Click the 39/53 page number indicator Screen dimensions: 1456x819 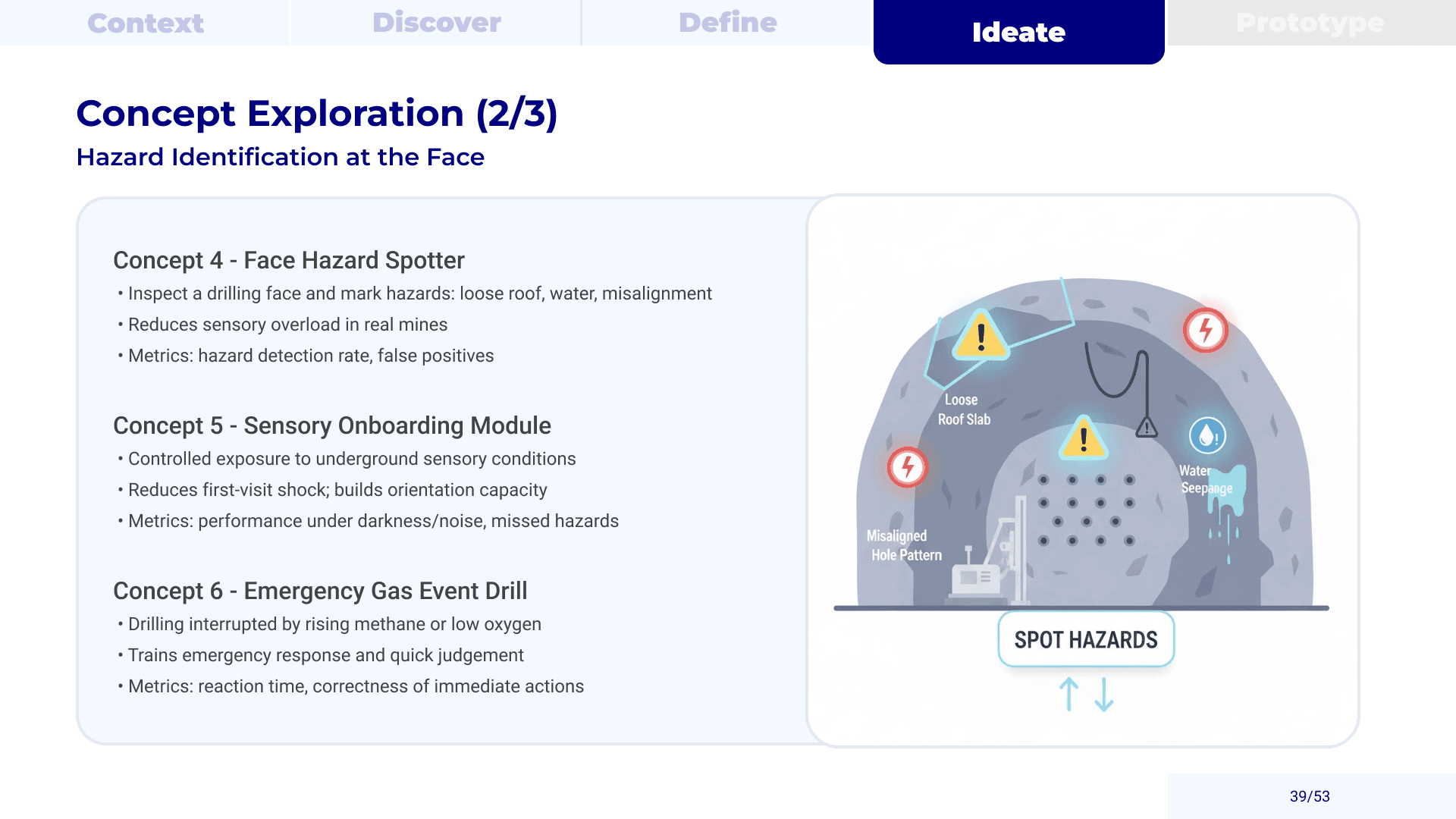pos(1310,796)
